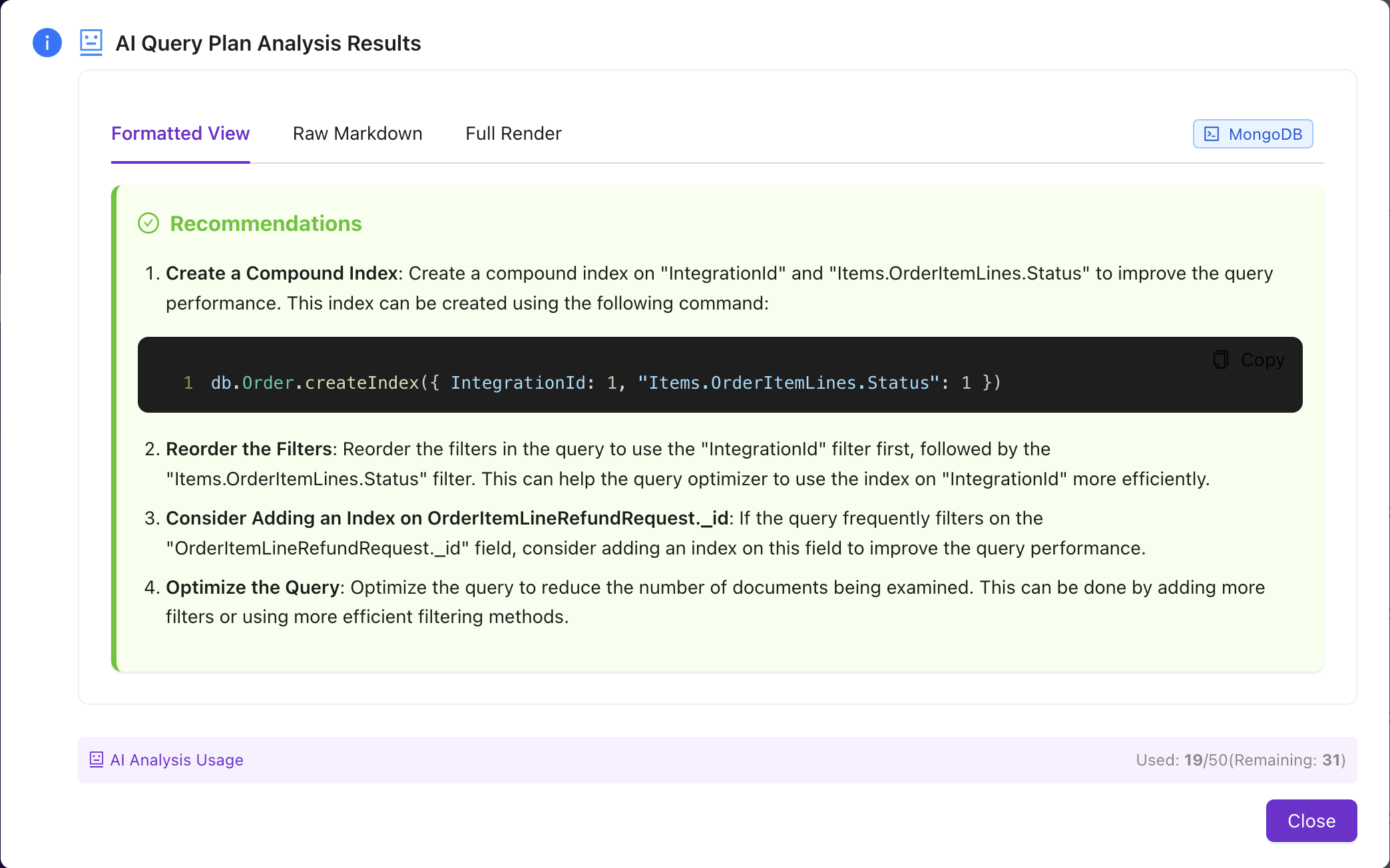Switch to the Full Render tab

(513, 133)
